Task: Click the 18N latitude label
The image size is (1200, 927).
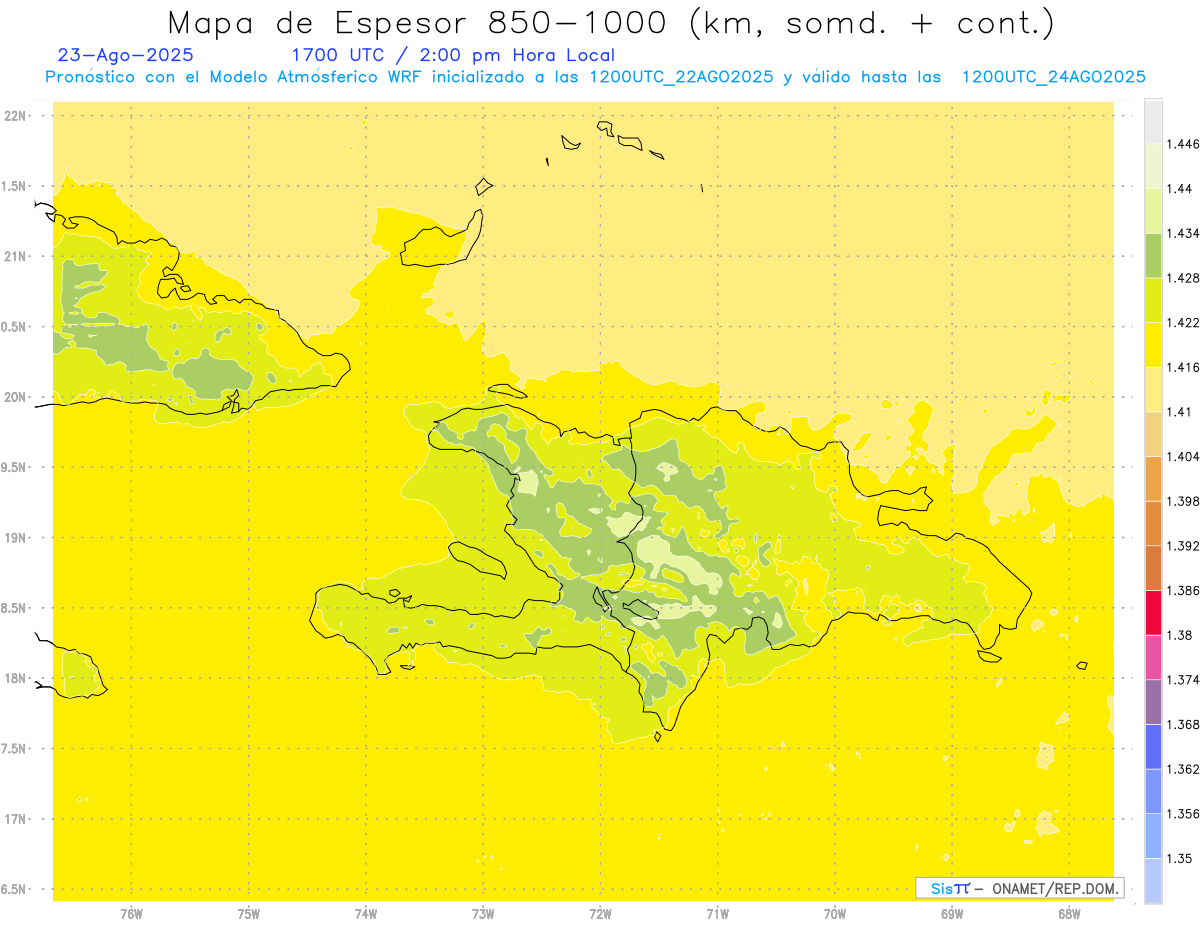Action: [x=15, y=679]
